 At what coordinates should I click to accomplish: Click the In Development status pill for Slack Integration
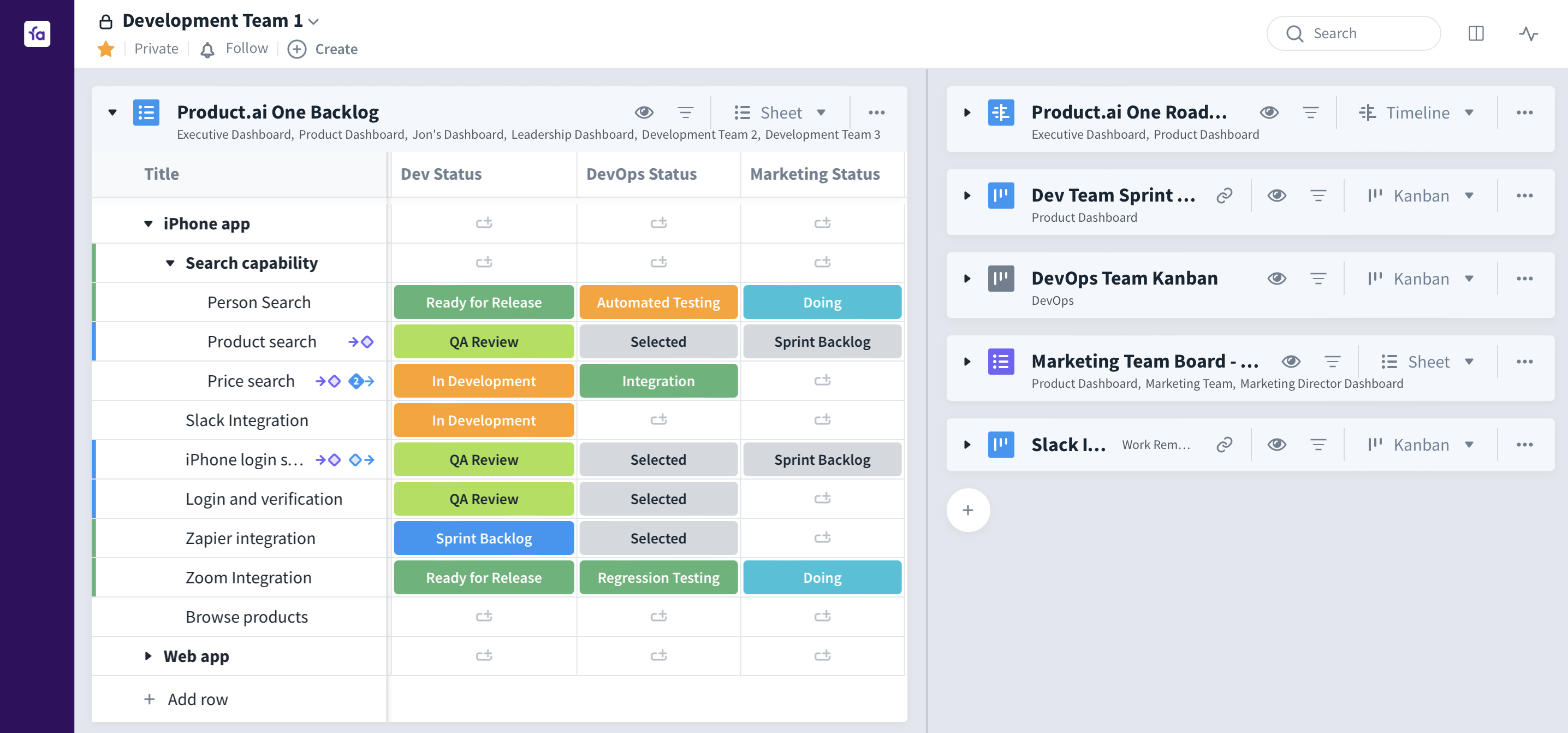(483, 419)
